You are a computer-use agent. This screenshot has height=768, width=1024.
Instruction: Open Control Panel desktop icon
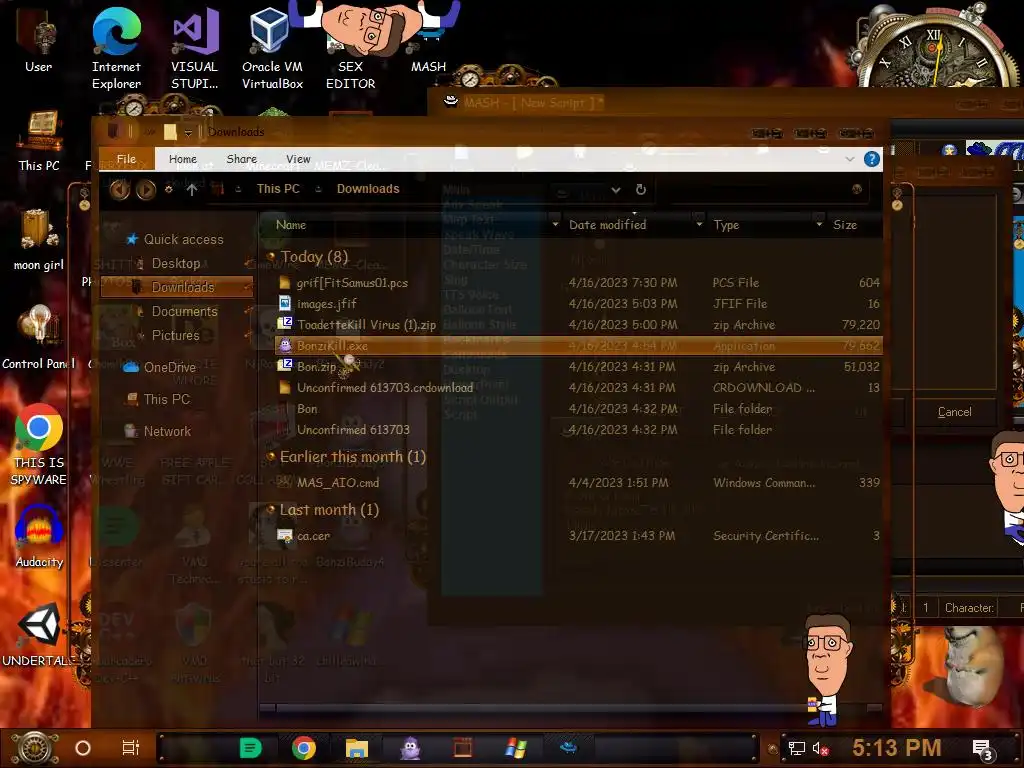pos(39,337)
